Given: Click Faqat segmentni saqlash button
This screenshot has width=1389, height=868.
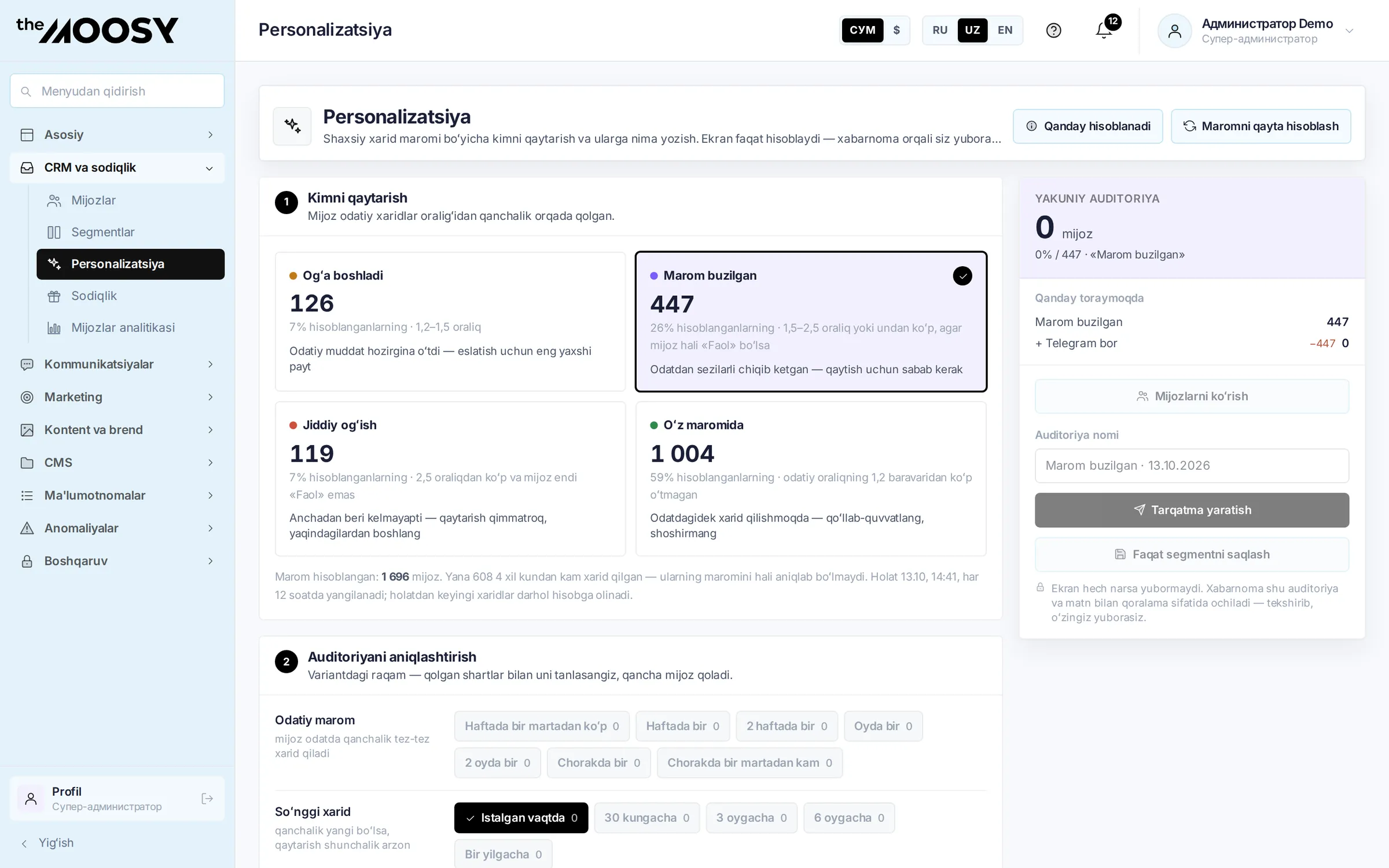Looking at the screenshot, I should 1192,554.
